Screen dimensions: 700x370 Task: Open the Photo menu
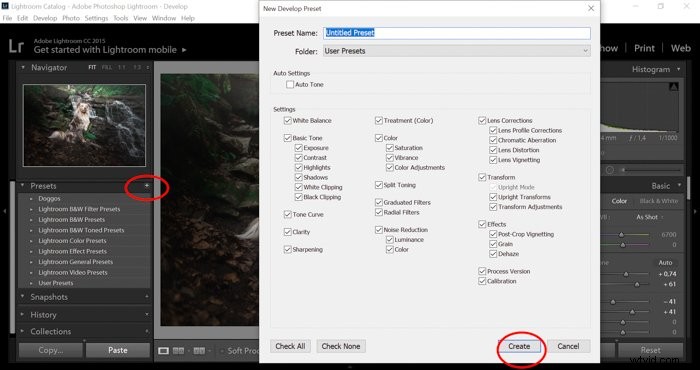click(71, 18)
